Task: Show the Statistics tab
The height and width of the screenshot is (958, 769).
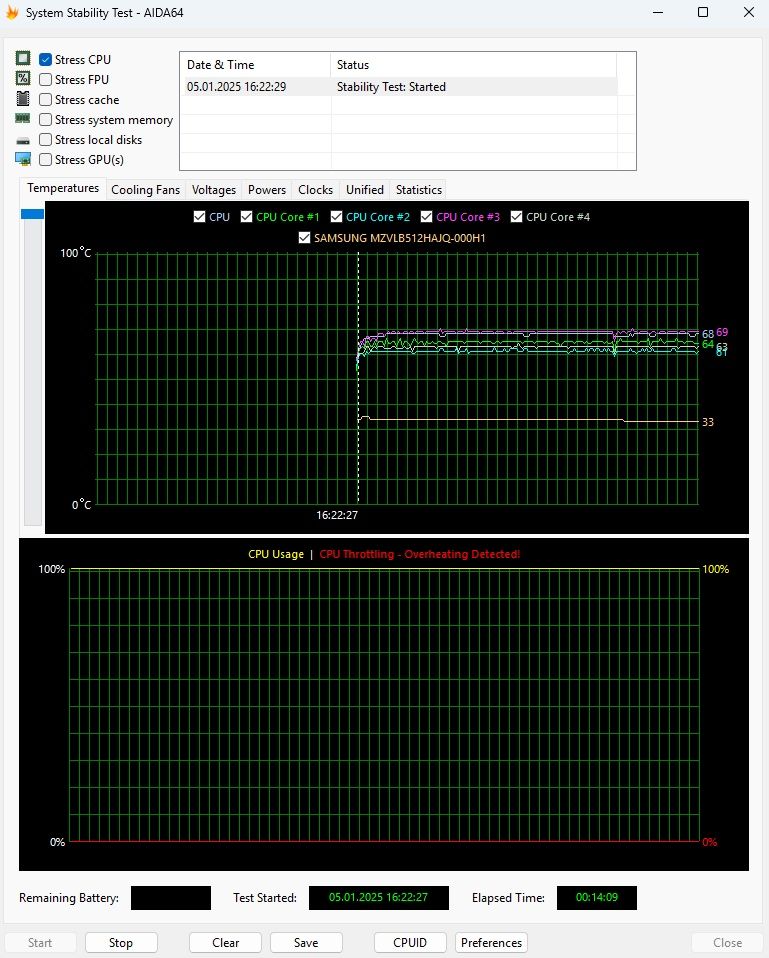Action: coord(419,190)
